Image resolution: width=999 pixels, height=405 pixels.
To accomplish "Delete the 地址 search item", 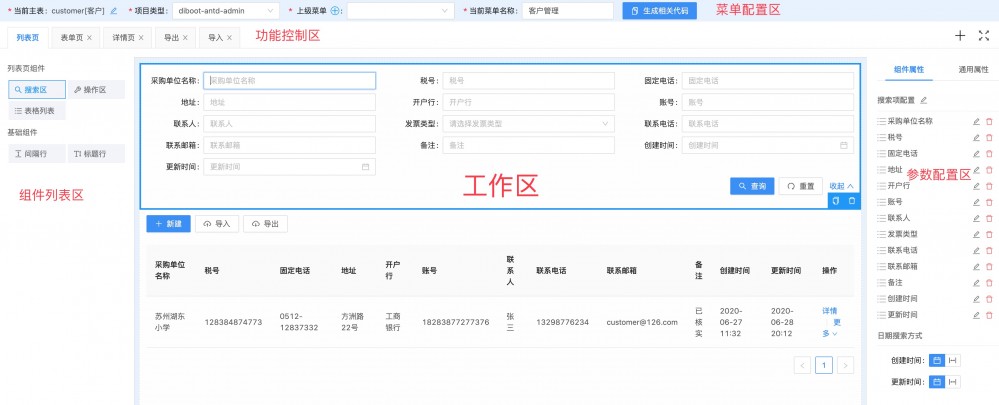I will 989,169.
